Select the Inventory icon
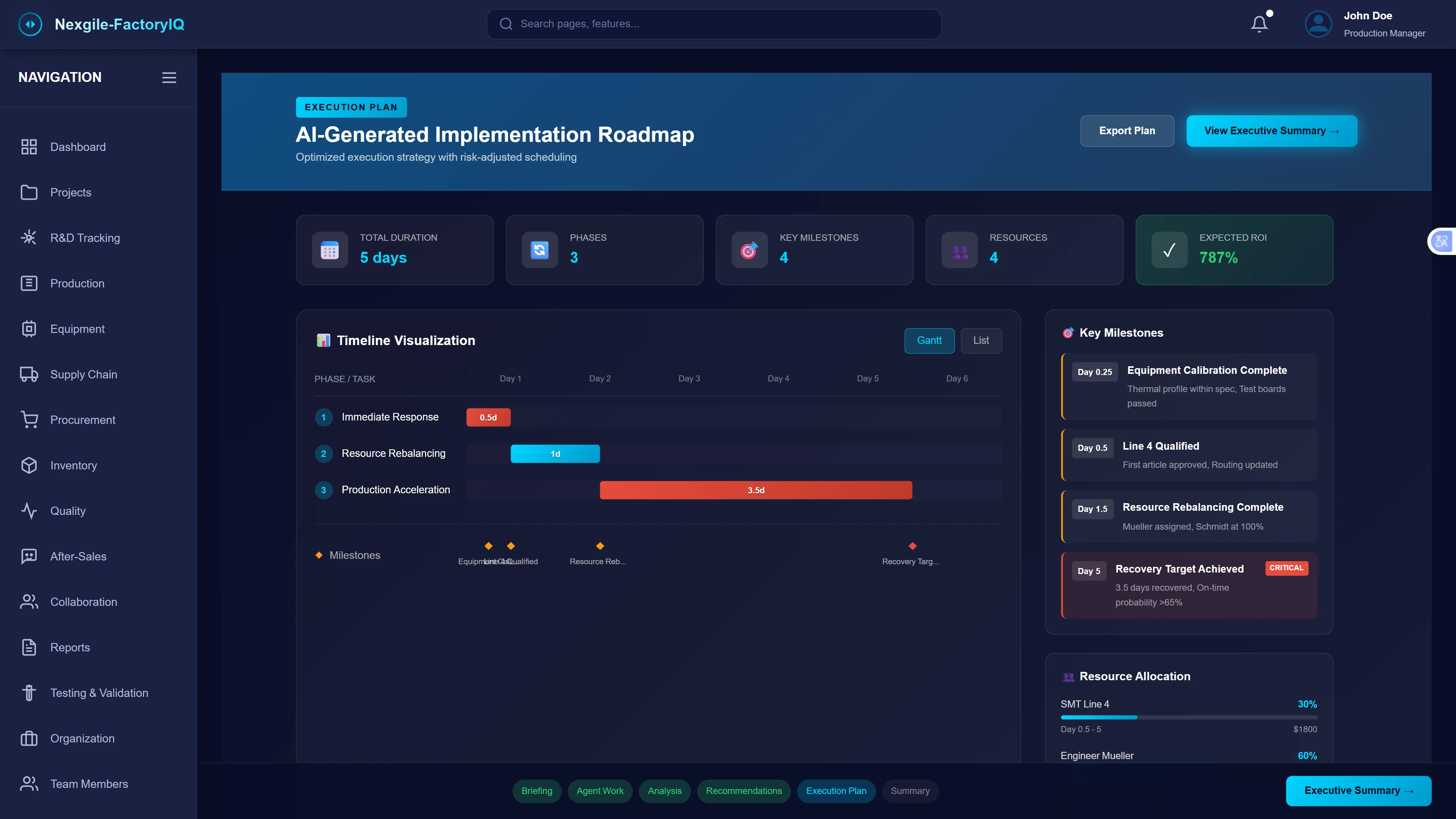1456x819 pixels. coord(29,465)
